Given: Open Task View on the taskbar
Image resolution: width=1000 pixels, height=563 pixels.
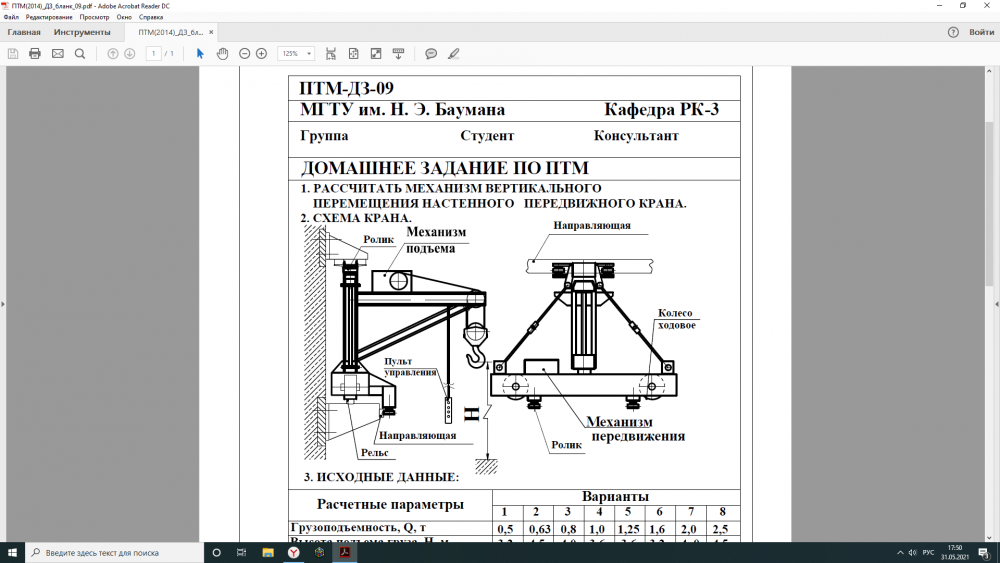Looking at the screenshot, I should coord(242,553).
